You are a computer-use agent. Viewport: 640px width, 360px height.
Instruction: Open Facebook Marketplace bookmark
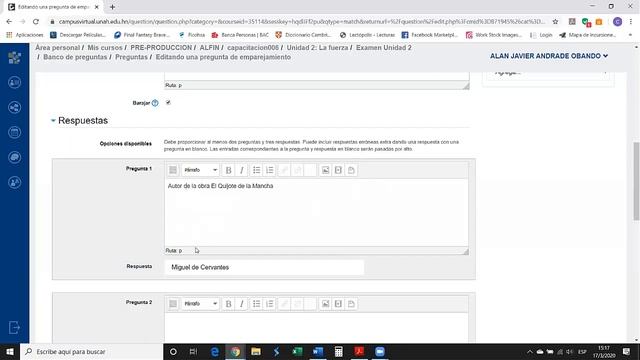coord(430,35)
